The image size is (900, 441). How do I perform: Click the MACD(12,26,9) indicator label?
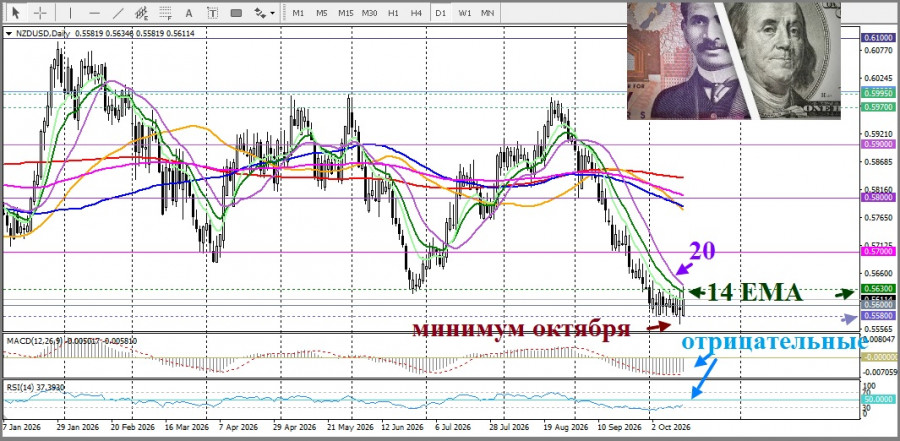[x=33, y=341]
